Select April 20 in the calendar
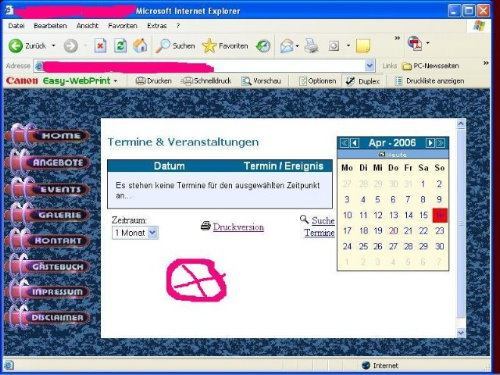Viewport: 500px width, 375px height. pyautogui.click(x=393, y=231)
